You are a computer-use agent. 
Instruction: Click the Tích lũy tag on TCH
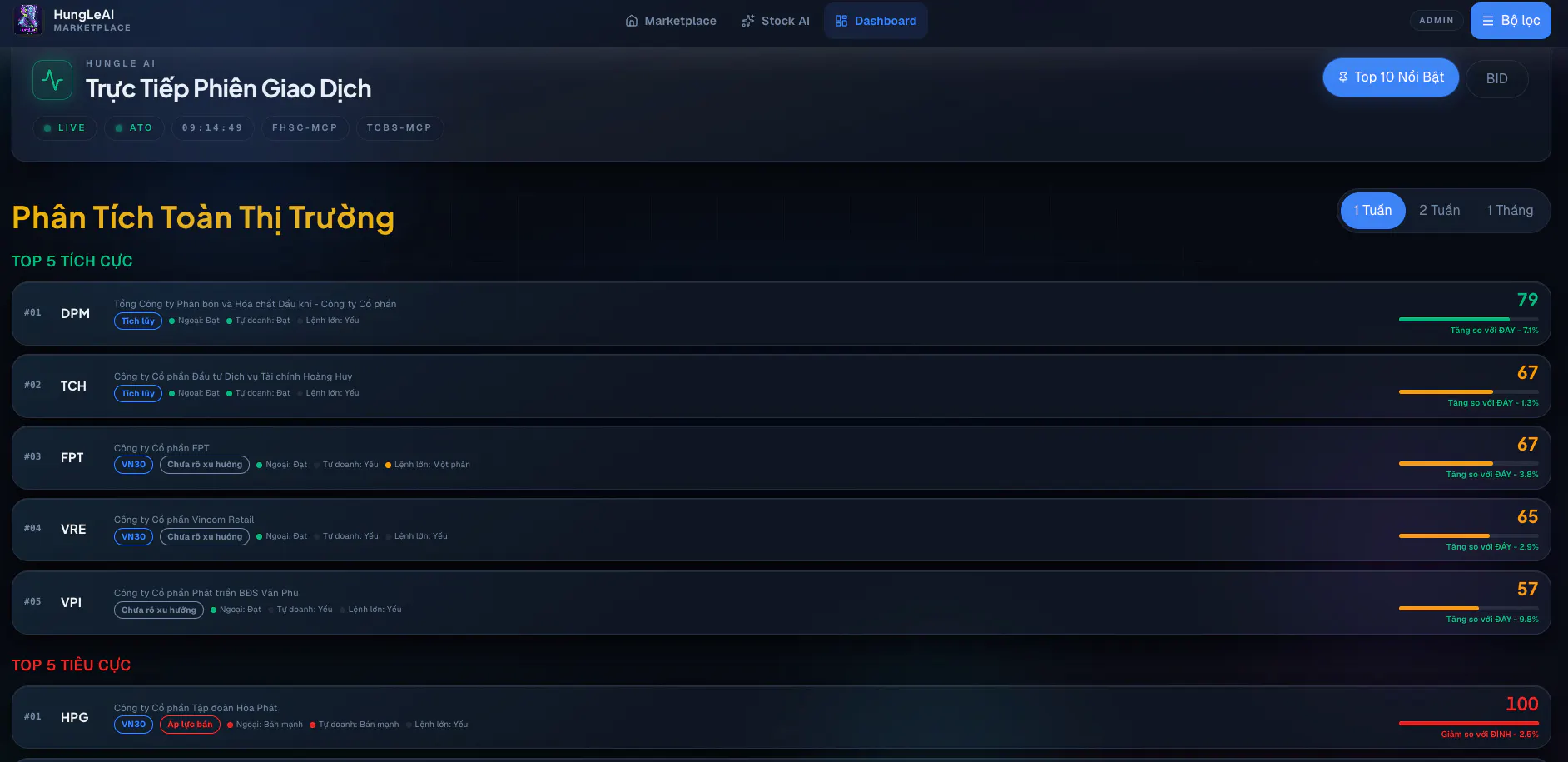pos(138,394)
